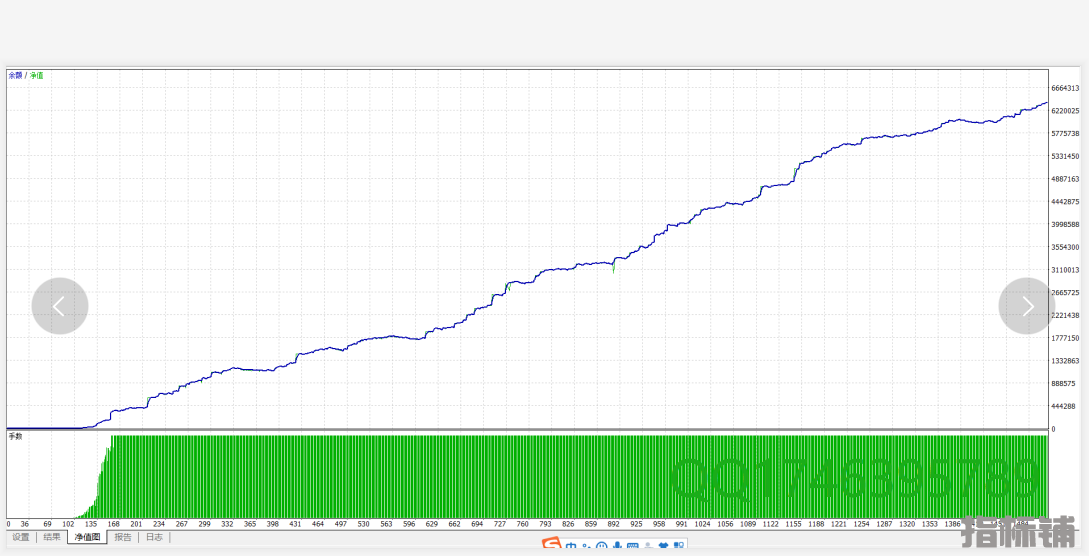Click the 5775738 y-axis value
The width and height of the screenshot is (1089, 556).
point(1065,133)
